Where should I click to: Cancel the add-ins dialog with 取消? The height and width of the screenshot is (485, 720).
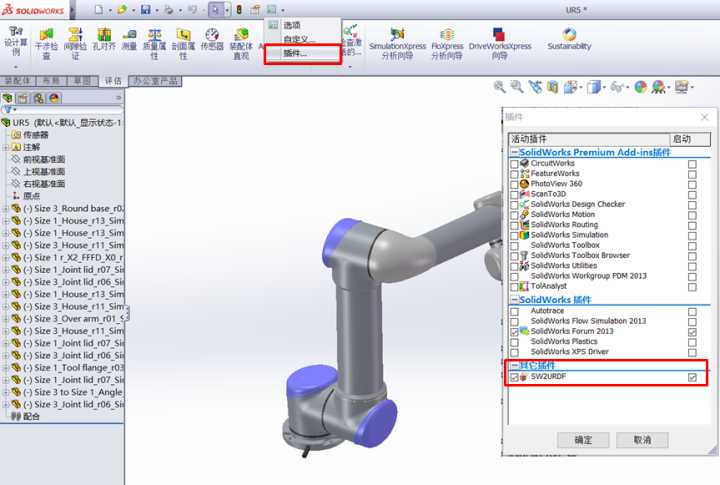(642, 440)
